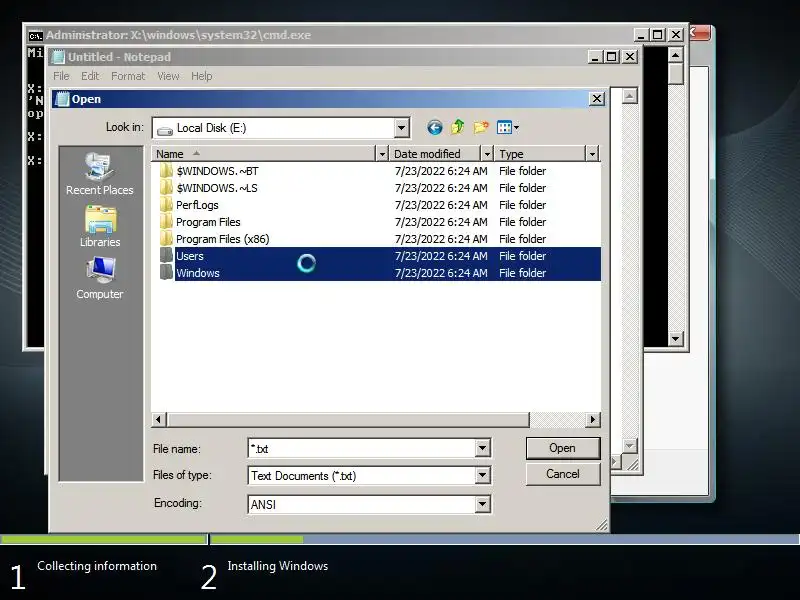Screen dimensions: 800x600
Task: Expand the Encoding dropdown
Action: pyautogui.click(x=482, y=504)
